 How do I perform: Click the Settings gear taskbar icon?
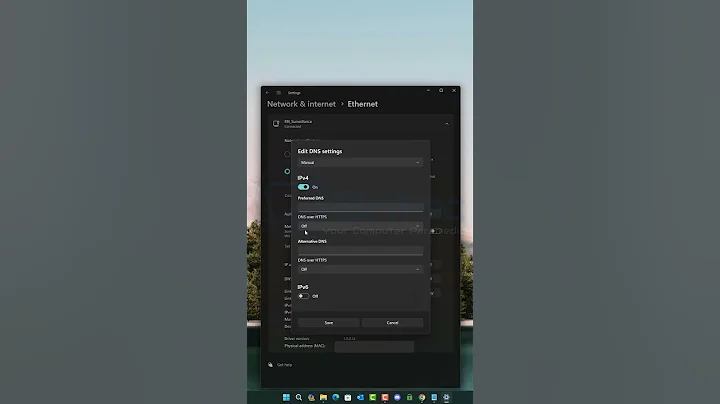pyautogui.click(x=446, y=398)
